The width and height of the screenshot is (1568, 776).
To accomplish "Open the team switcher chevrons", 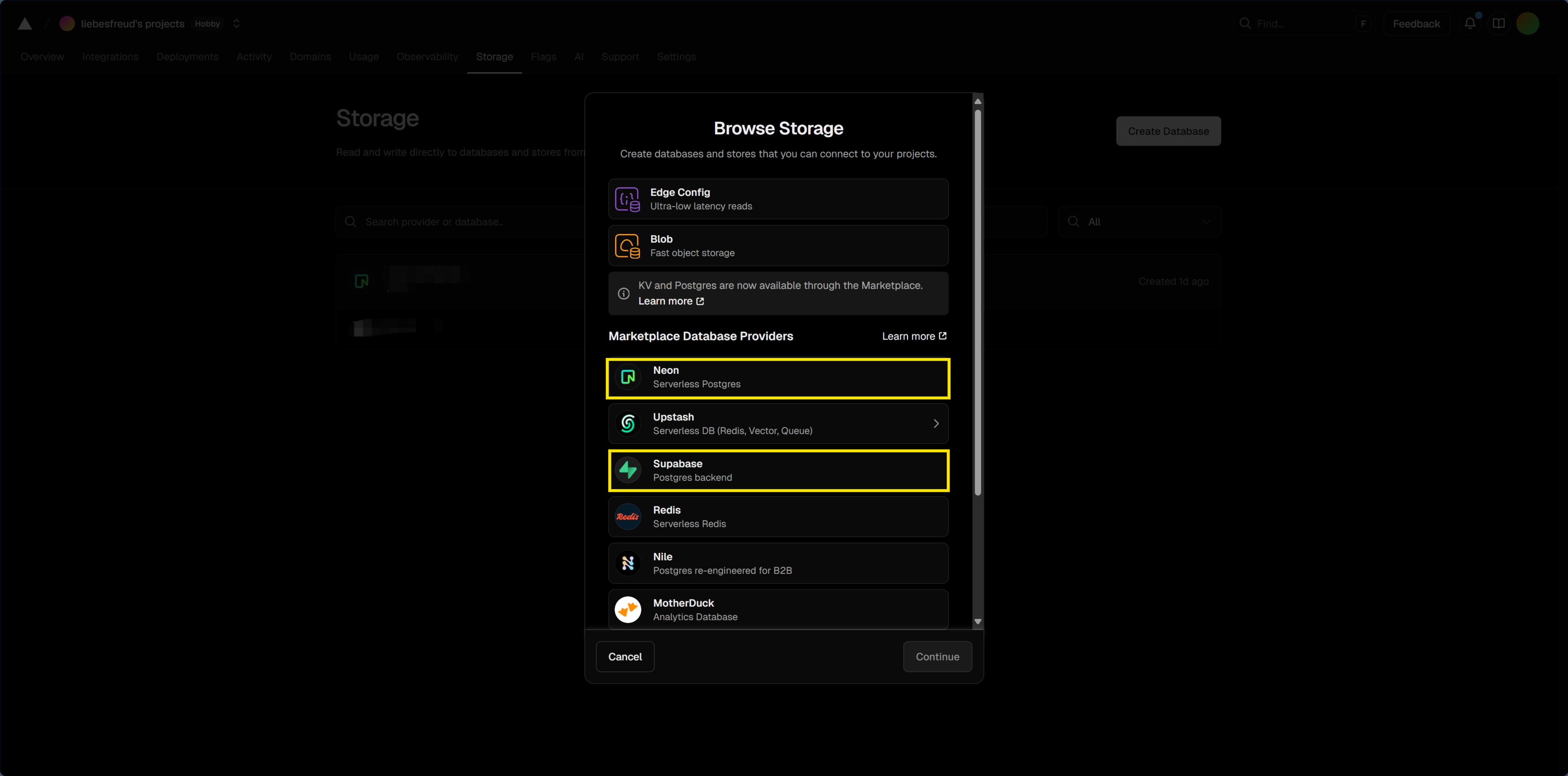I will click(236, 24).
